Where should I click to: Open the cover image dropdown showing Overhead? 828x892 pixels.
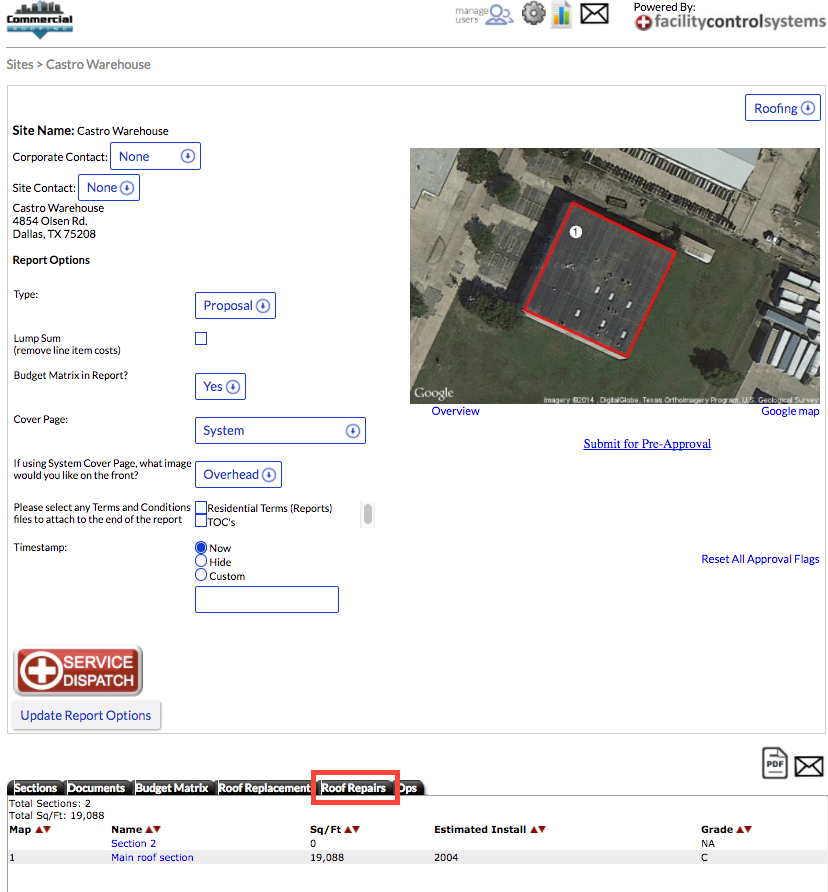click(238, 474)
